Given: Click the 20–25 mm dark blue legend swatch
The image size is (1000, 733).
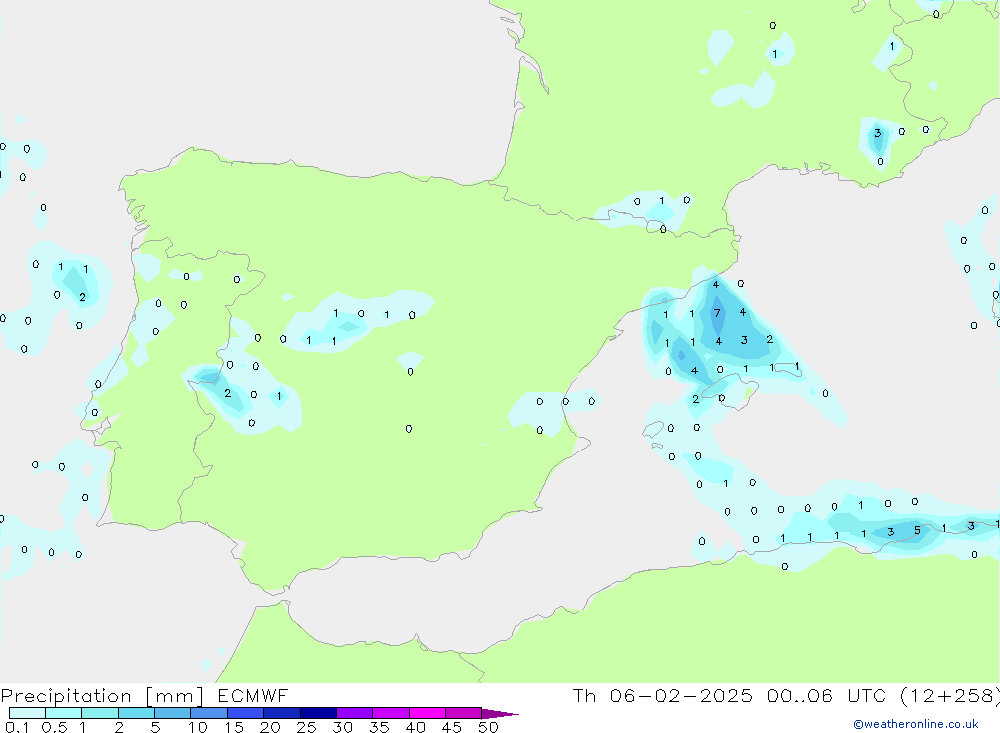Looking at the screenshot, I should point(282,713).
